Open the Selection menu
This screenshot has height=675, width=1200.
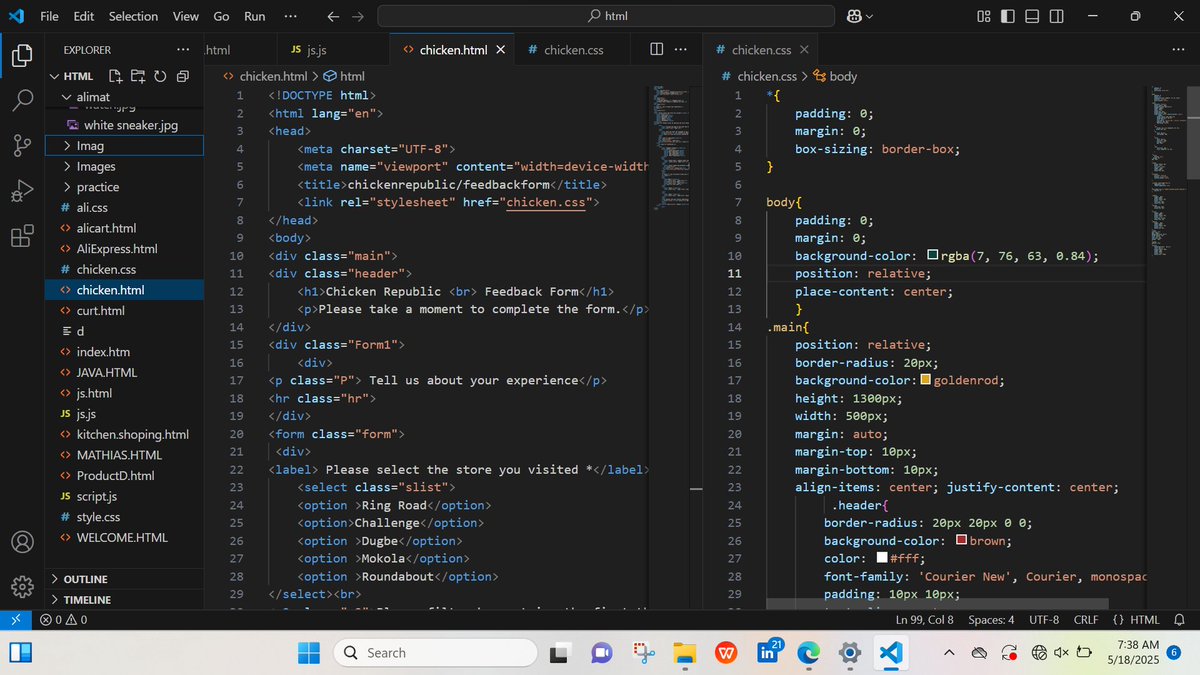coord(133,16)
